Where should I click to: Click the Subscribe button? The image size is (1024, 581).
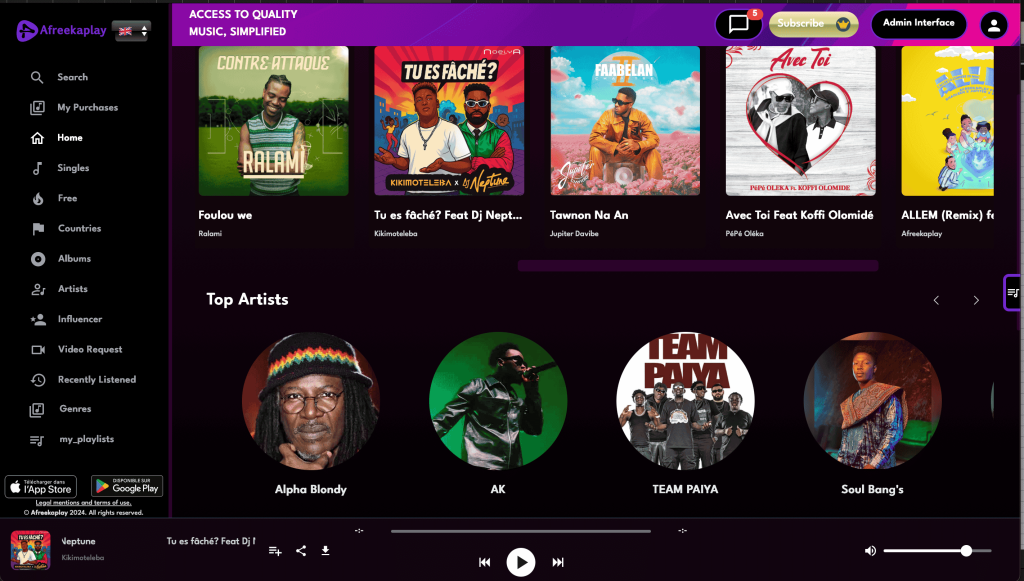pyautogui.click(x=813, y=24)
